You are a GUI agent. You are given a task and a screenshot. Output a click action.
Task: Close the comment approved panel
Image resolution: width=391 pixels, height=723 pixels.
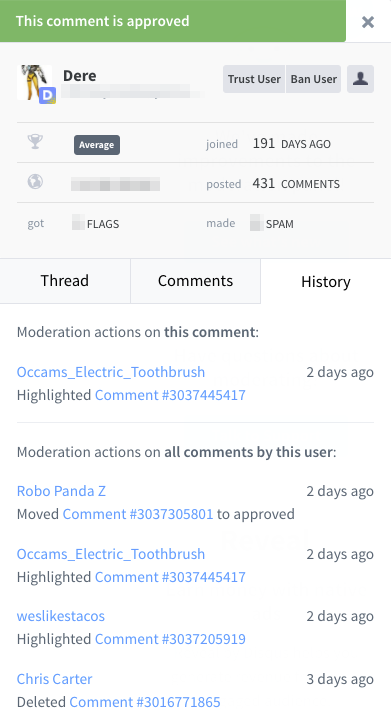click(367, 22)
